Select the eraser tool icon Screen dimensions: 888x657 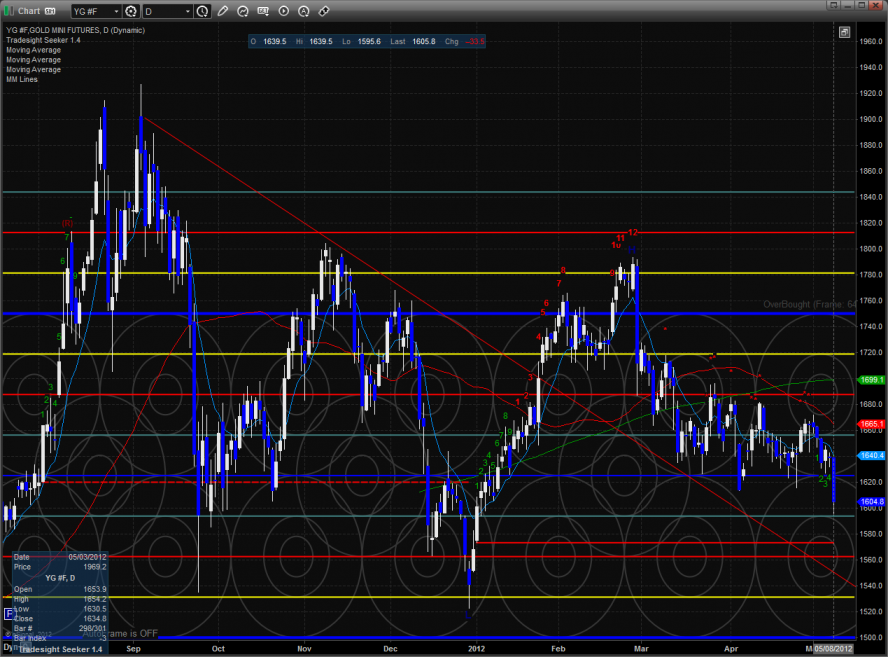(x=323, y=11)
